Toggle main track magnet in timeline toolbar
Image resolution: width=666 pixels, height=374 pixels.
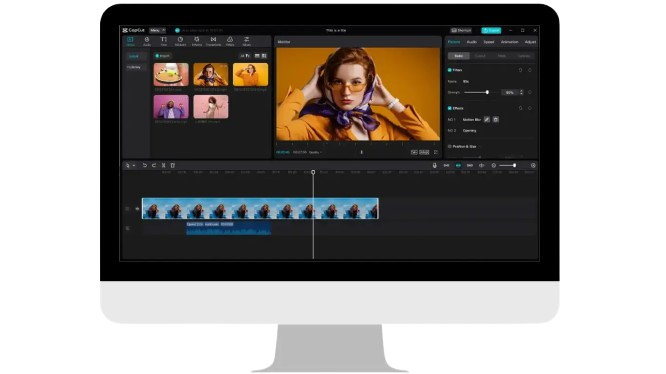click(x=446, y=165)
